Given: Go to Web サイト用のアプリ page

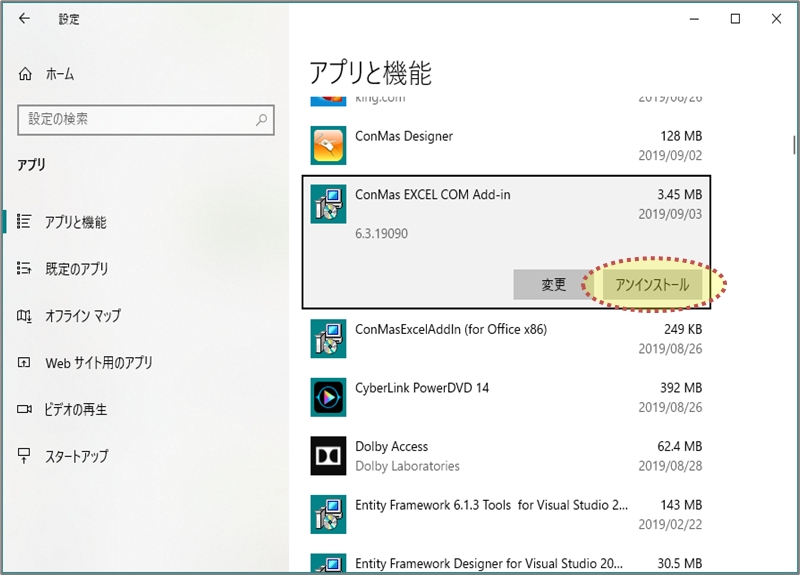Looking at the screenshot, I should pyautogui.click(x=98, y=363).
